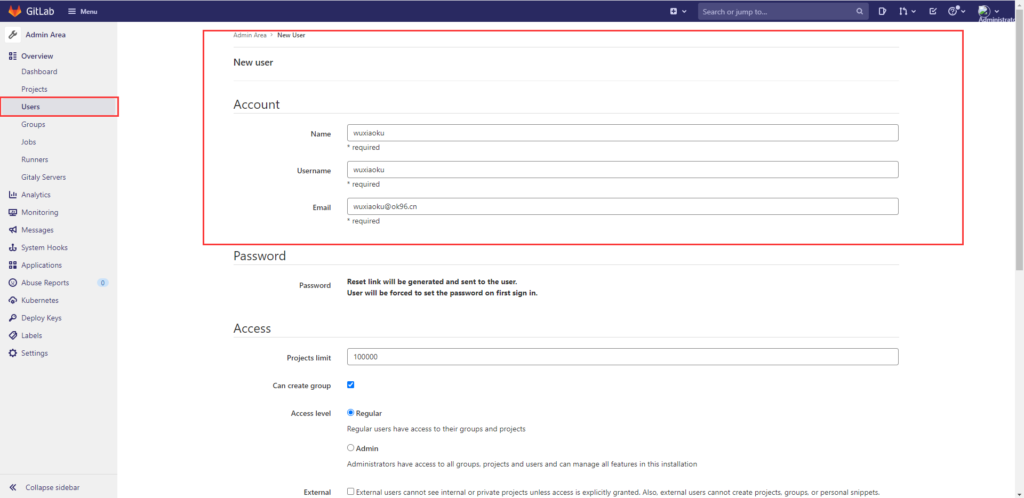Select the Admin access level radio button
Viewport: 1024px width, 498px height.
click(x=351, y=448)
